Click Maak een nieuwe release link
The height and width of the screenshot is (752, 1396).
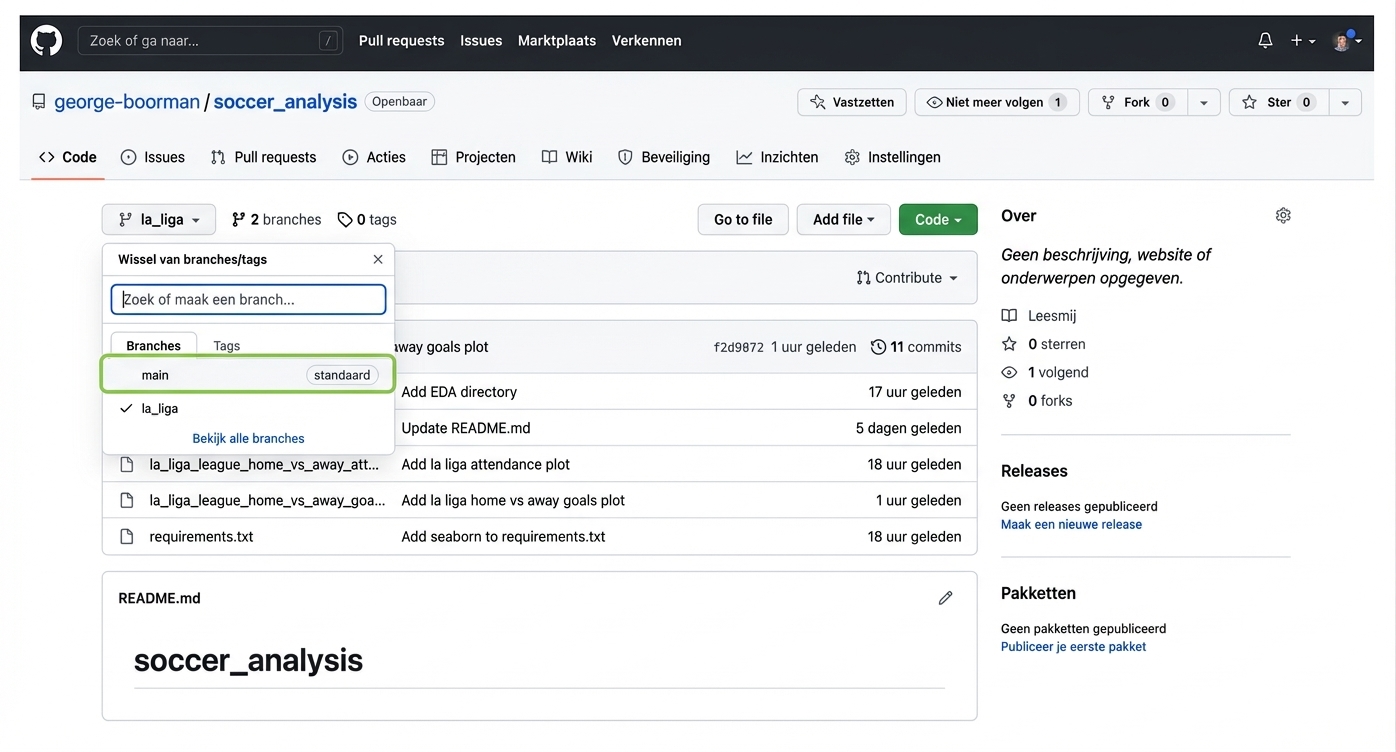pos(1071,524)
